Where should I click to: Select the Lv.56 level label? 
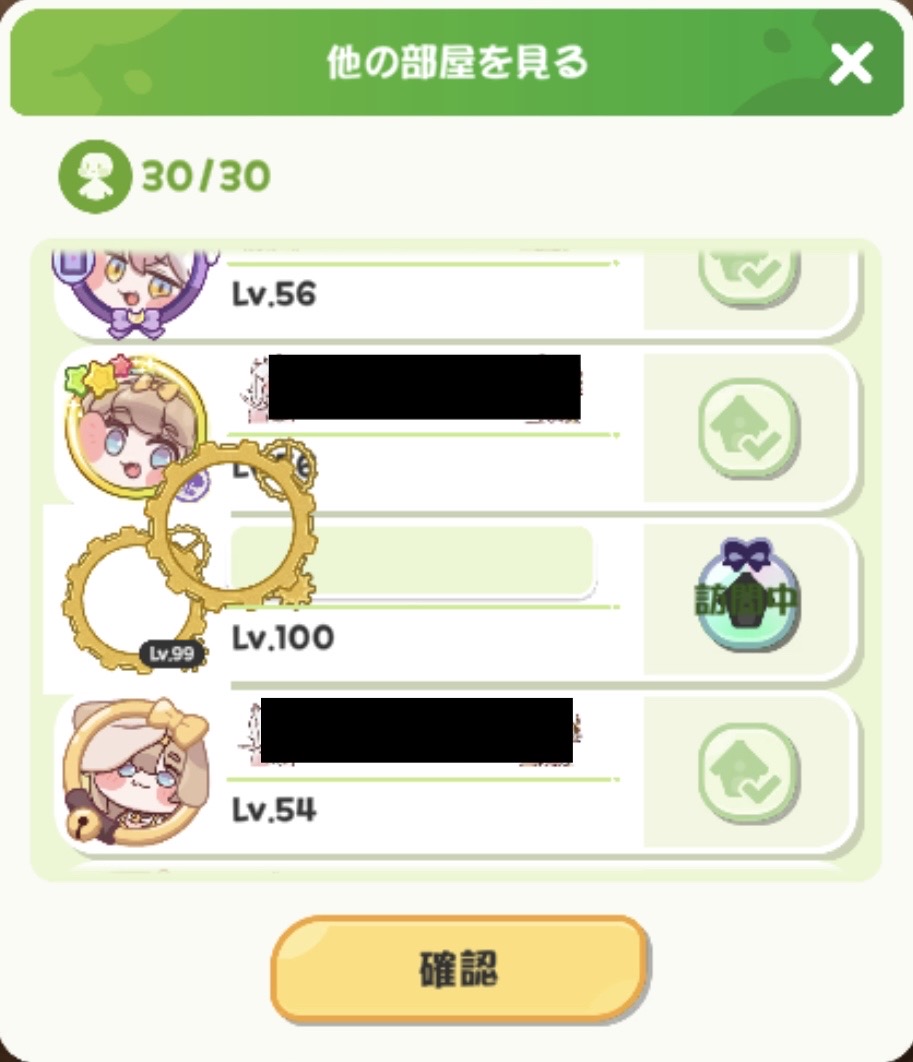(x=274, y=294)
